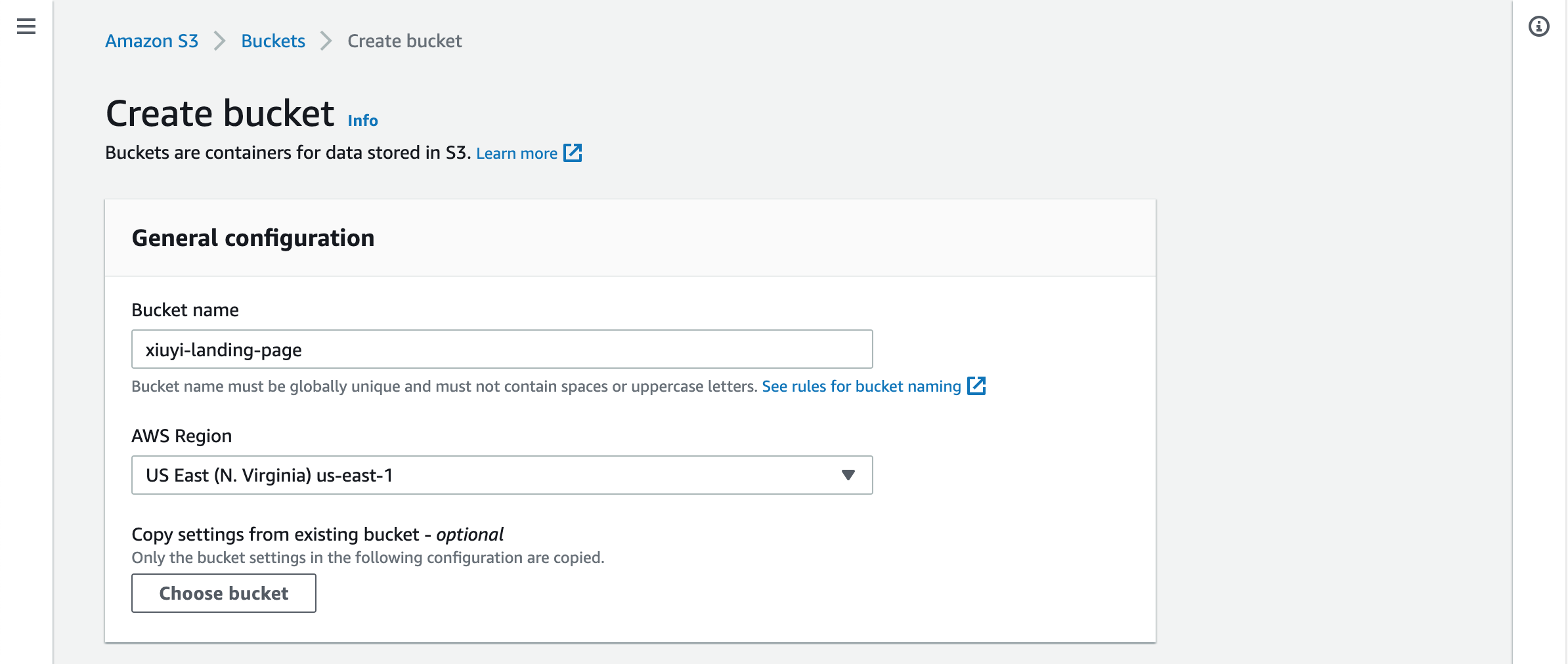Image resolution: width=1568 pixels, height=664 pixels.
Task: Open the Learn more link
Action: pos(517,153)
